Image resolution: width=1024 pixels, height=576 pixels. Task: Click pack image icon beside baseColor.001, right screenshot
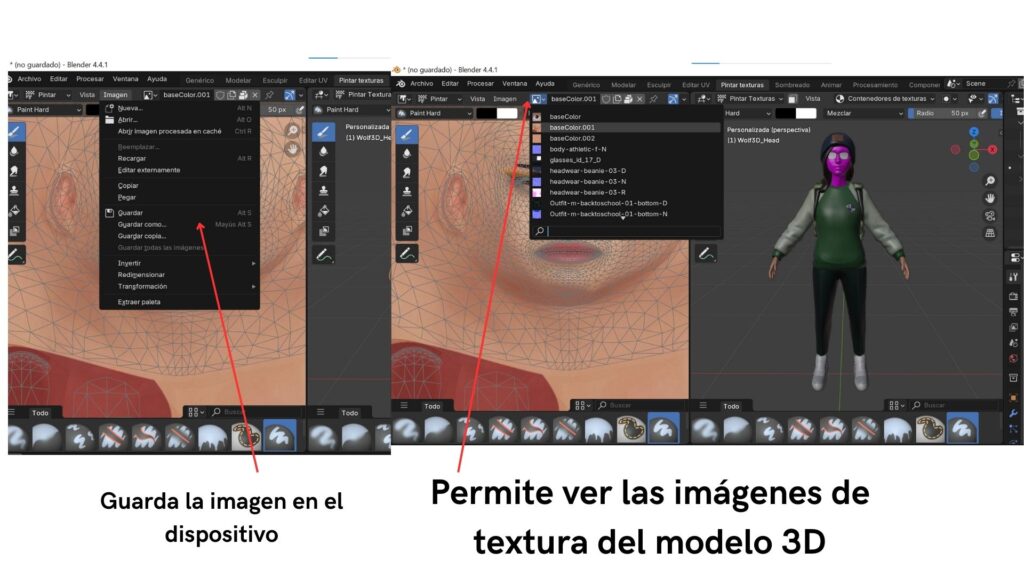click(x=628, y=99)
